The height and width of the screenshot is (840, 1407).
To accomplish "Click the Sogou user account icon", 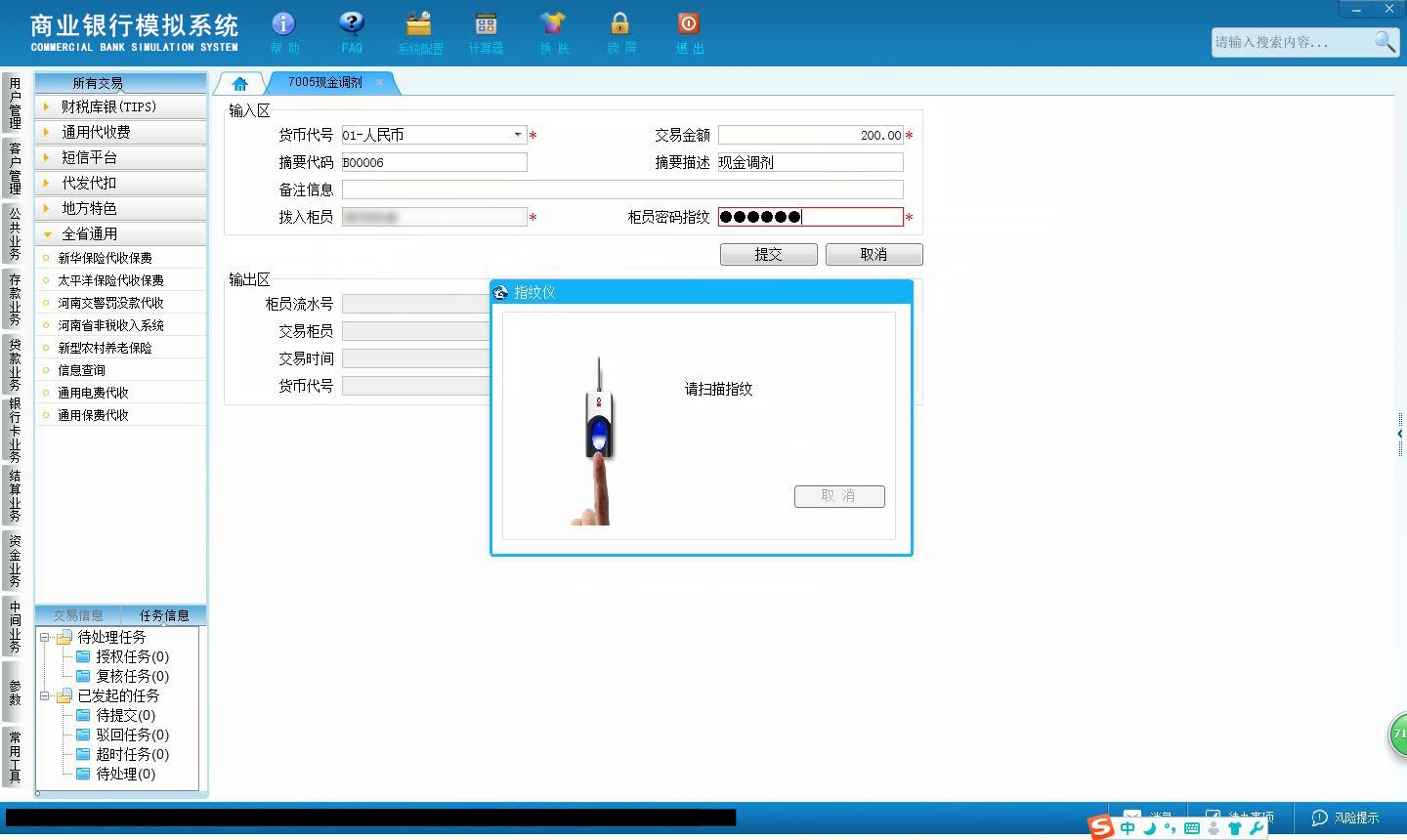I will [x=1214, y=828].
